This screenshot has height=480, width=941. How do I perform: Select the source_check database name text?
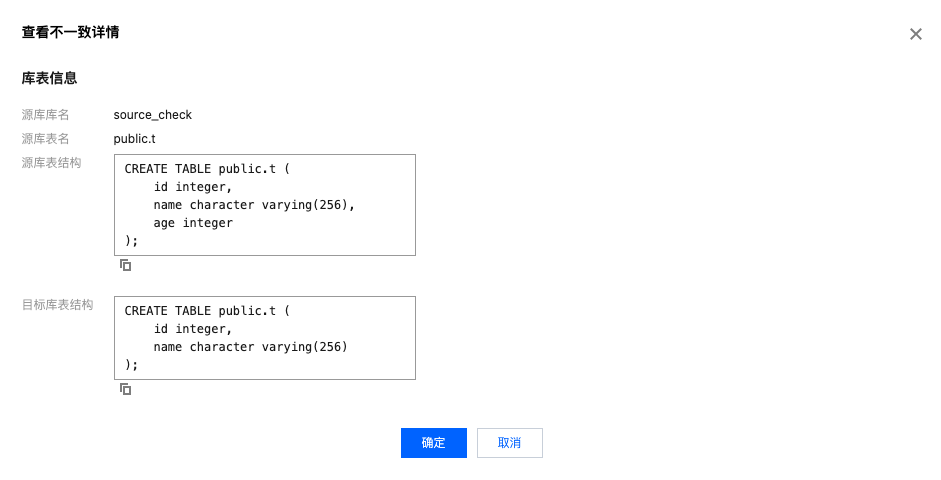(153, 115)
